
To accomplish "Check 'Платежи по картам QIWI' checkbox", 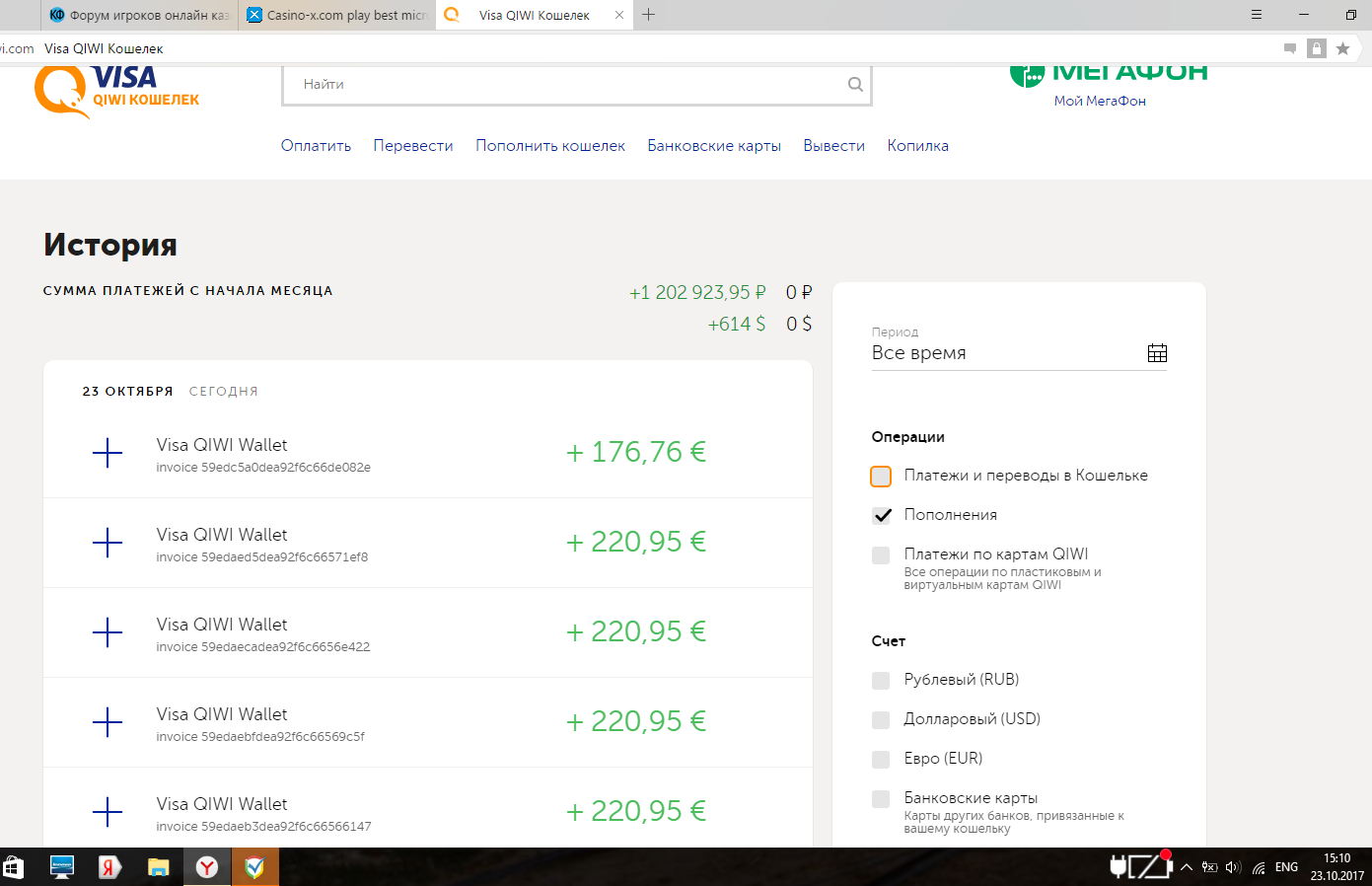I will coord(881,555).
